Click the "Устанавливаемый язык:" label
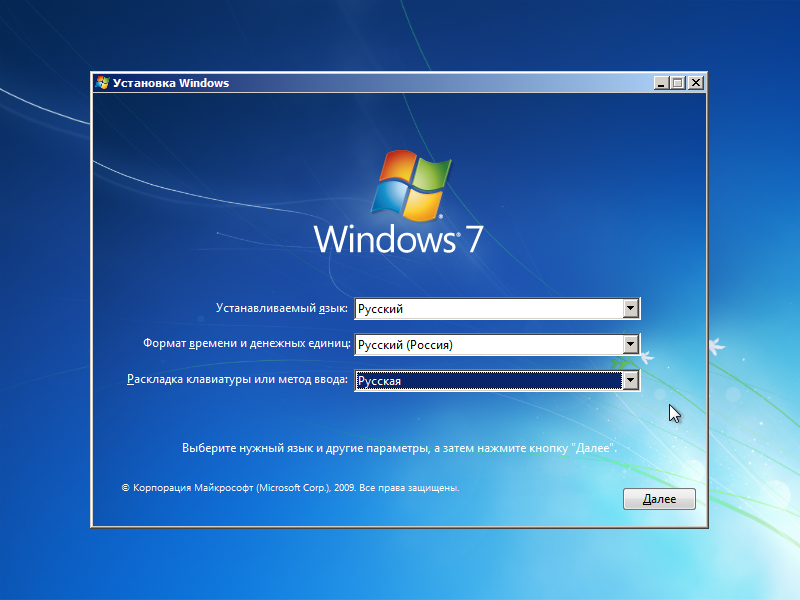This screenshot has height=600, width=800. pos(283,309)
